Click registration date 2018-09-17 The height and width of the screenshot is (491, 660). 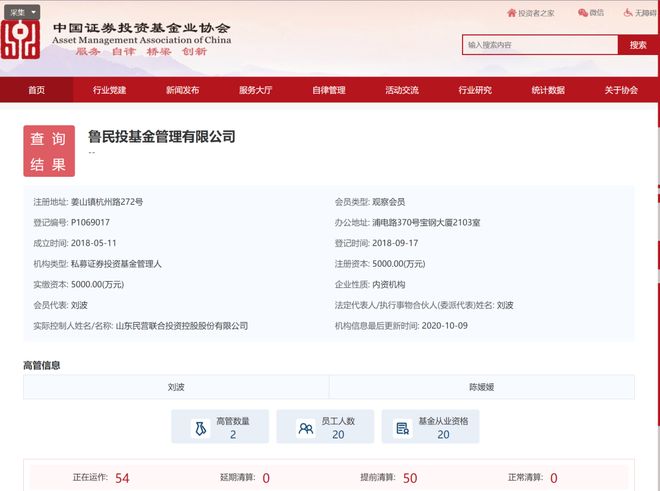click(395, 243)
